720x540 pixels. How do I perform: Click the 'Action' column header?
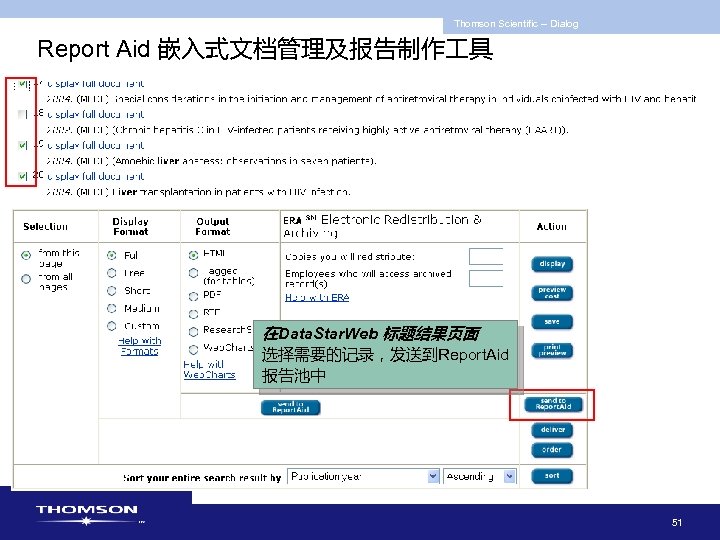(x=551, y=226)
